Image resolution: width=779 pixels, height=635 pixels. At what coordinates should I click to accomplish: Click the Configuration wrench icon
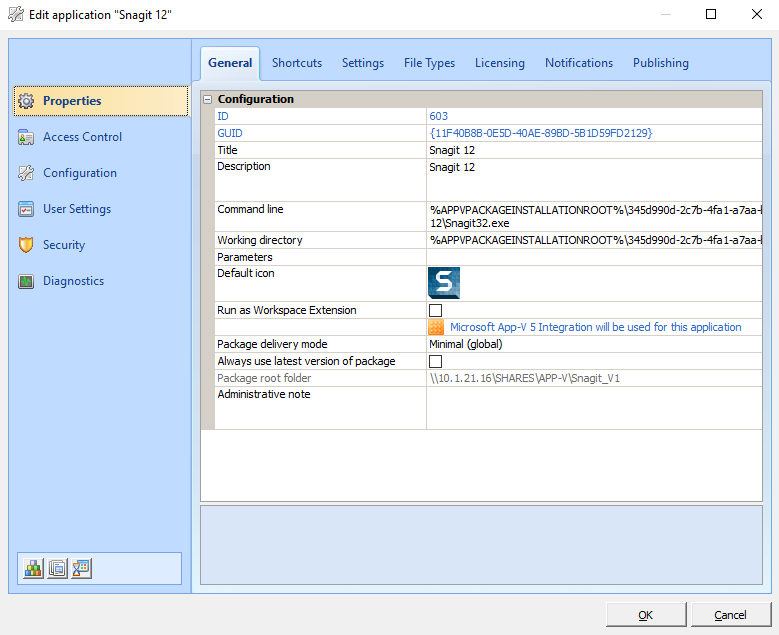tap(26, 173)
